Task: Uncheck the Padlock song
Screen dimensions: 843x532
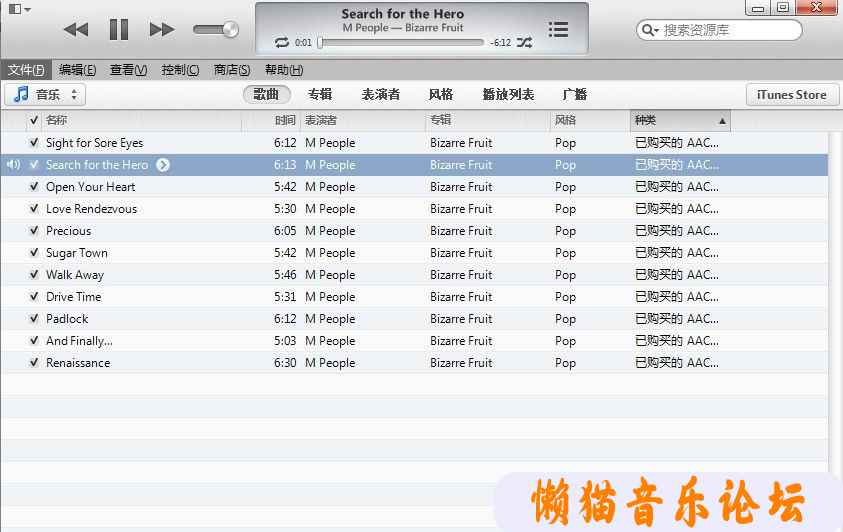Action: tap(34, 319)
